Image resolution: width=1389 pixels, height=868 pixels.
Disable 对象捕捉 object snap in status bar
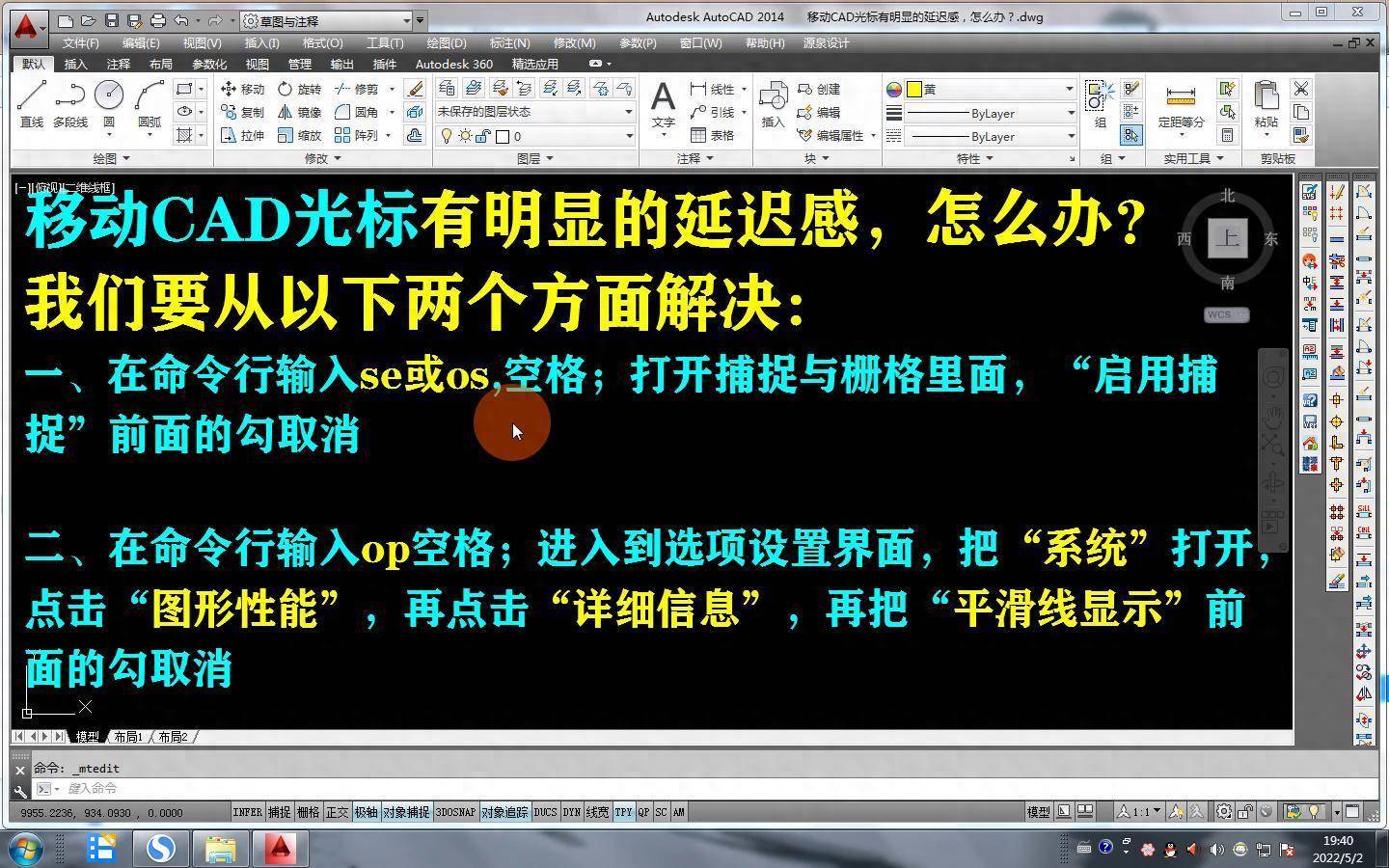point(405,812)
